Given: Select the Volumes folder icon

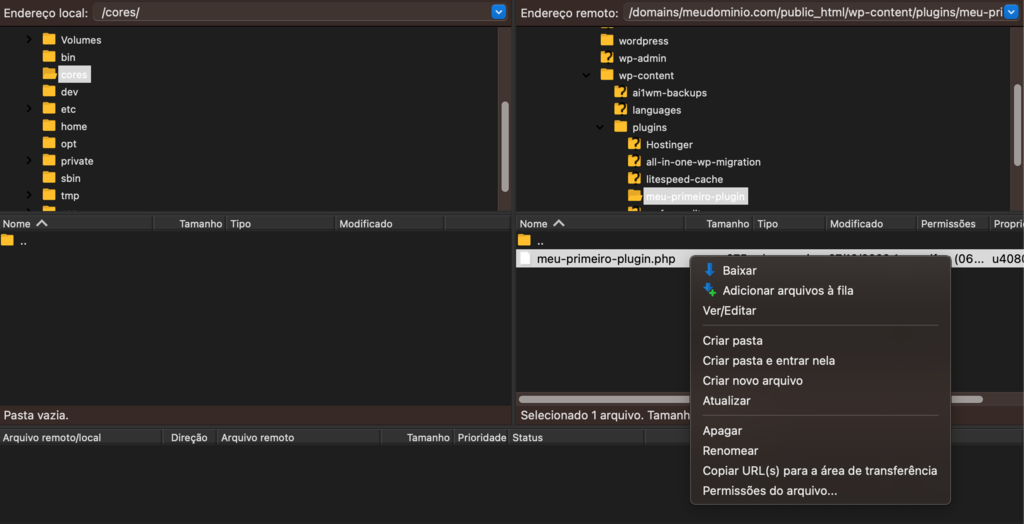Looking at the screenshot, I should (x=49, y=39).
